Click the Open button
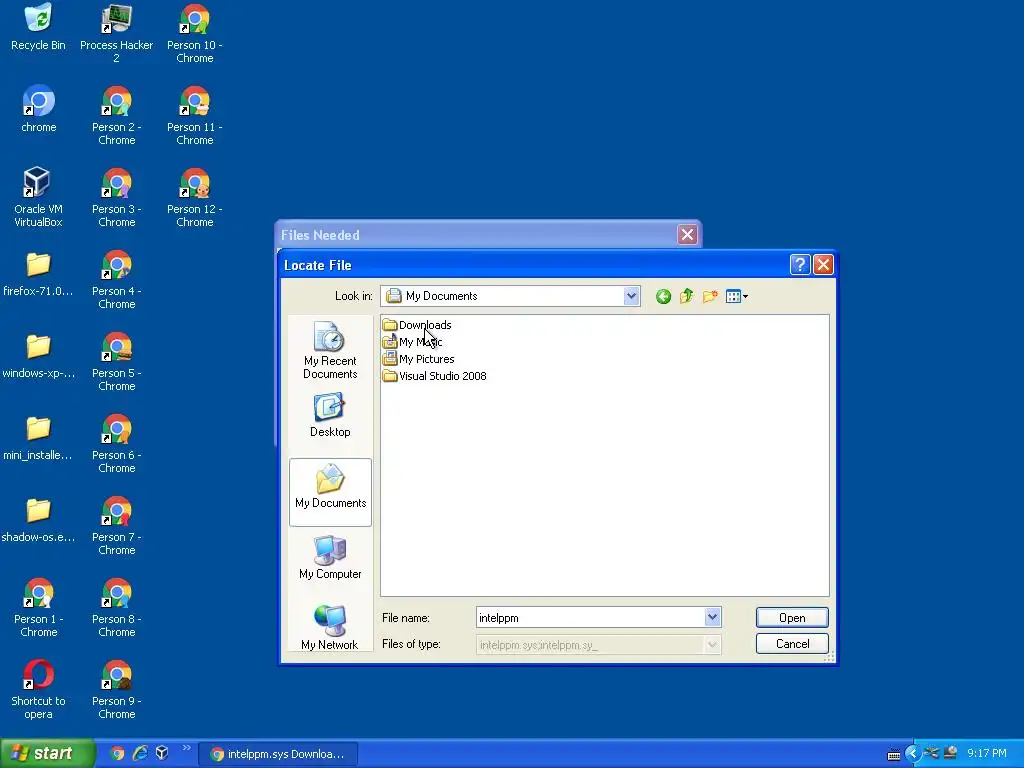Screen dimensions: 1024x768 (792, 618)
